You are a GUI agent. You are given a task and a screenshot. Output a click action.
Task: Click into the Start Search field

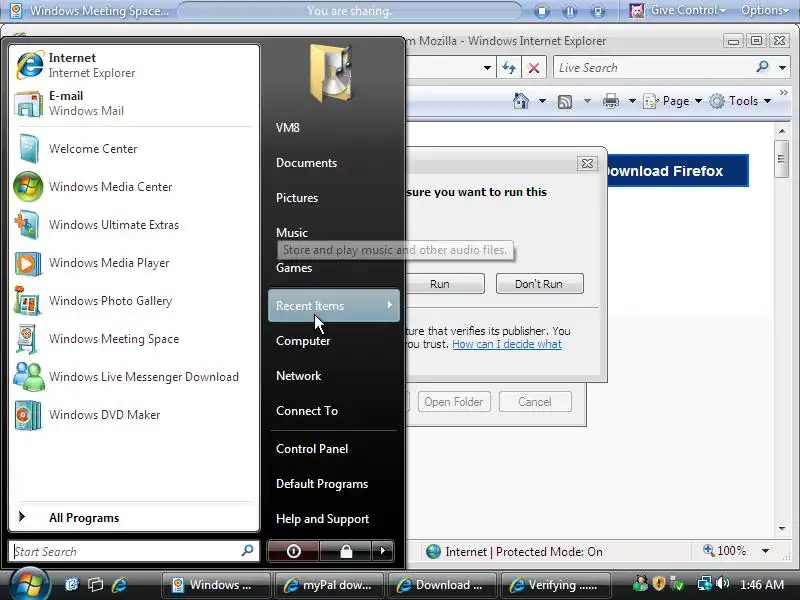pyautogui.click(x=134, y=551)
